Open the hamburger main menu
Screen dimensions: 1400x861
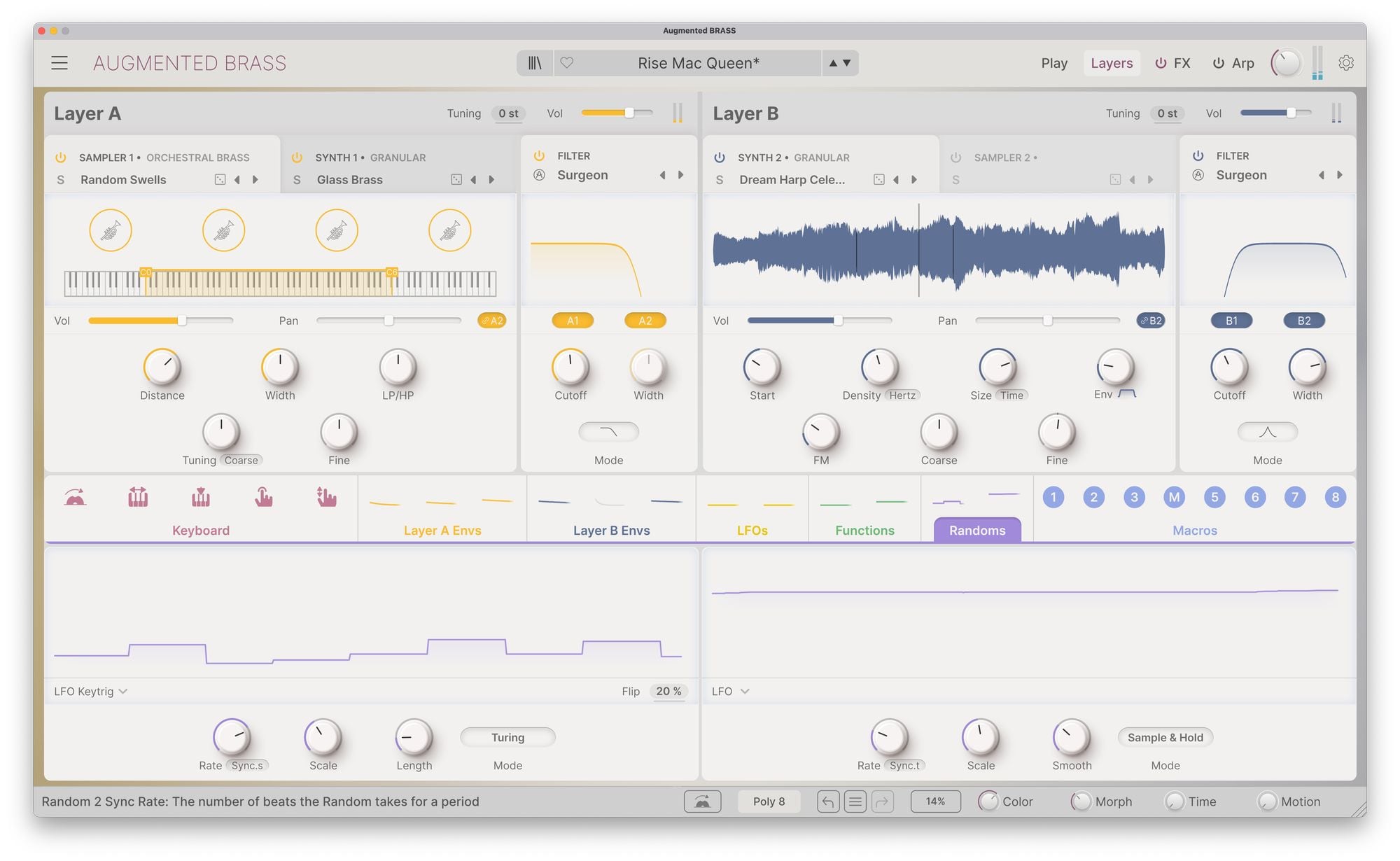tap(59, 63)
